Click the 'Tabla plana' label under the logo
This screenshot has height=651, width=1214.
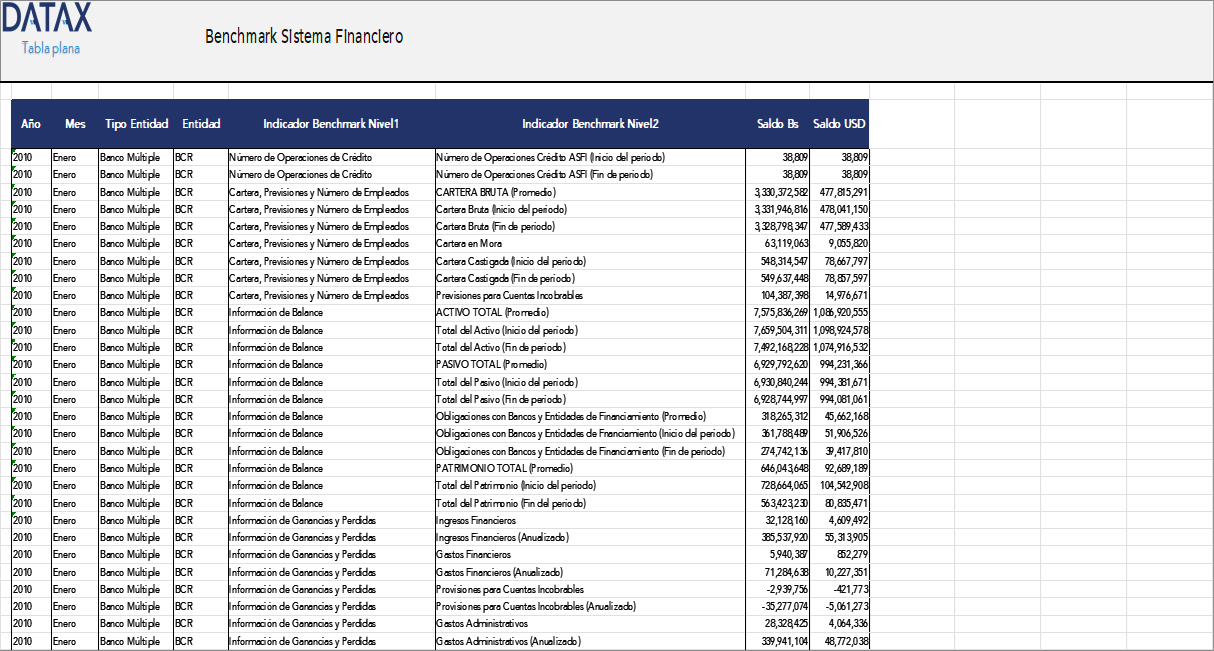(x=51, y=48)
